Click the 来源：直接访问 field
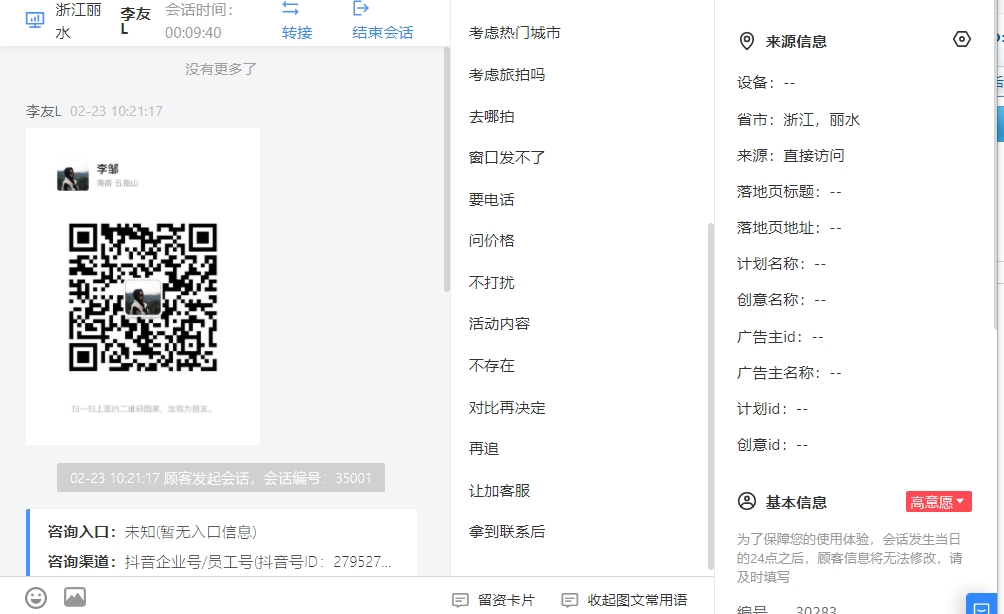 [x=791, y=156]
